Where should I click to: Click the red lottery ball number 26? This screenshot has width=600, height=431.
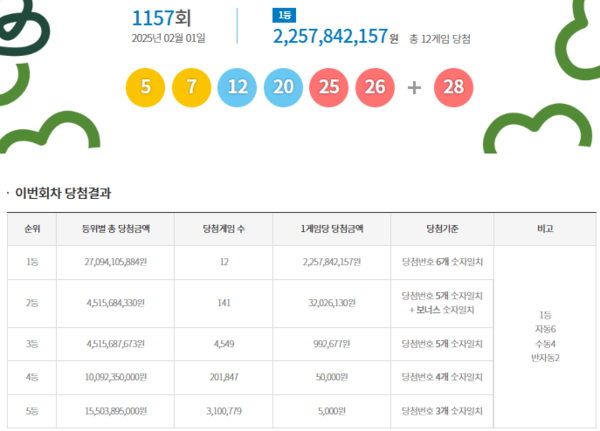[375, 87]
